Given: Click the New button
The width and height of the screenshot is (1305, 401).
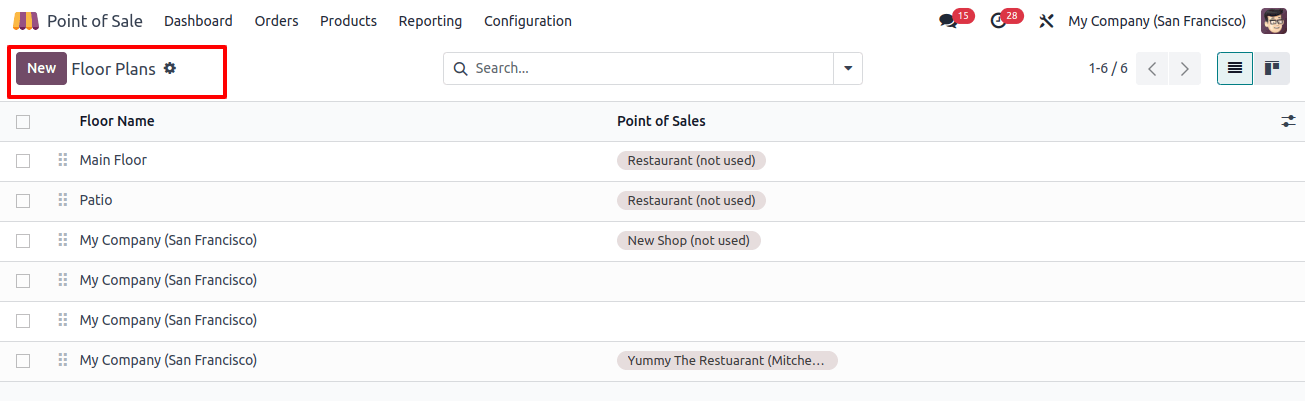Looking at the screenshot, I should [x=41, y=68].
